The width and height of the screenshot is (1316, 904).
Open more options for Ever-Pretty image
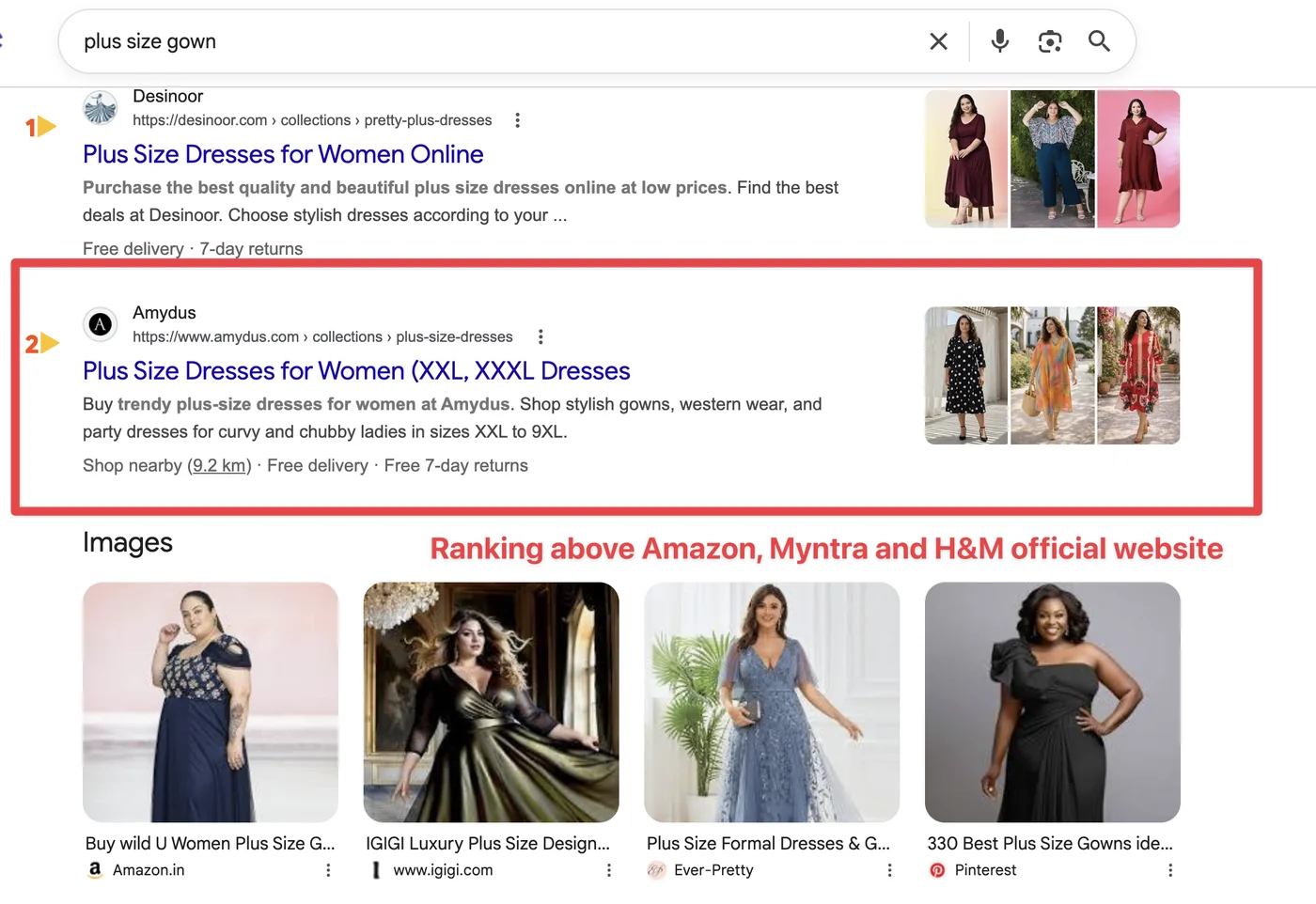889,870
